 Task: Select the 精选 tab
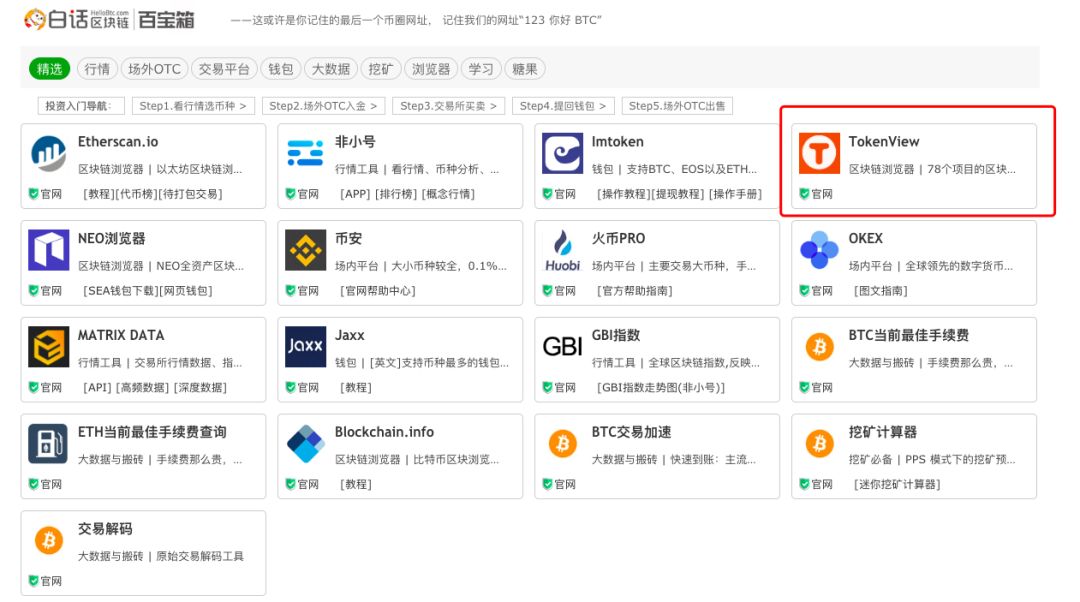pyautogui.click(x=50, y=69)
